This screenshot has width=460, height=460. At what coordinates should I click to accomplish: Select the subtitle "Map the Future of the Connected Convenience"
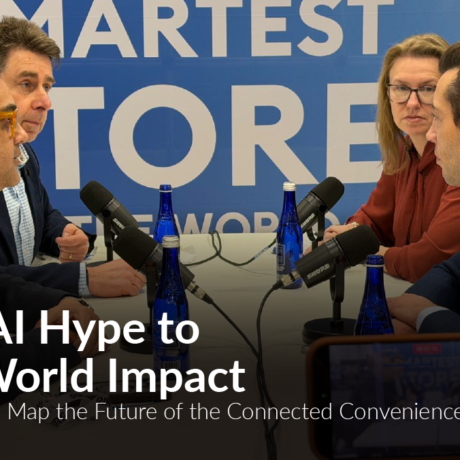pyautogui.click(x=233, y=413)
